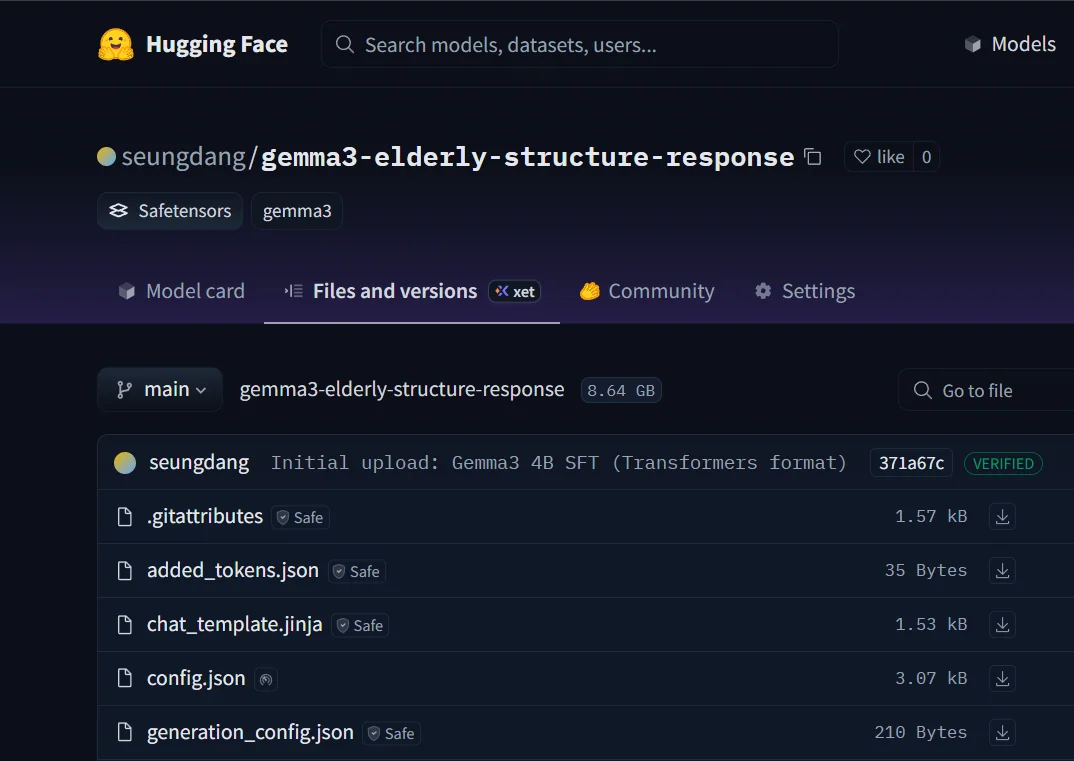Image resolution: width=1074 pixels, height=761 pixels.
Task: Click Safe badge on chat_template.jinja
Action: (x=360, y=625)
